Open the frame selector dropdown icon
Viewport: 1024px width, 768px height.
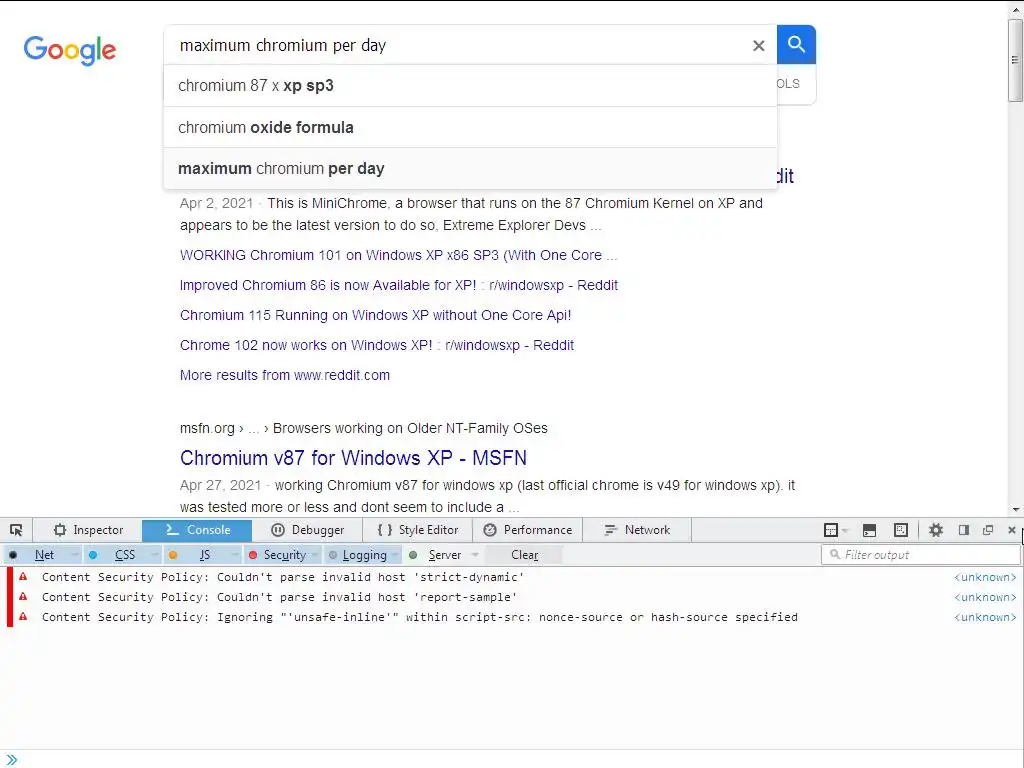click(835, 530)
